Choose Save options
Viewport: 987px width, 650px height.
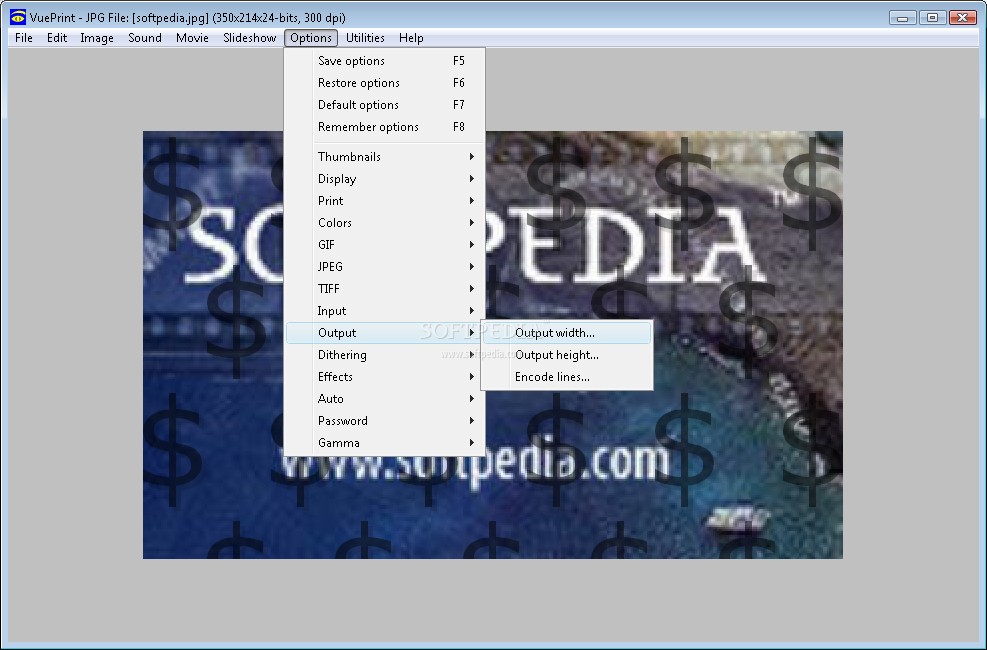(385, 61)
